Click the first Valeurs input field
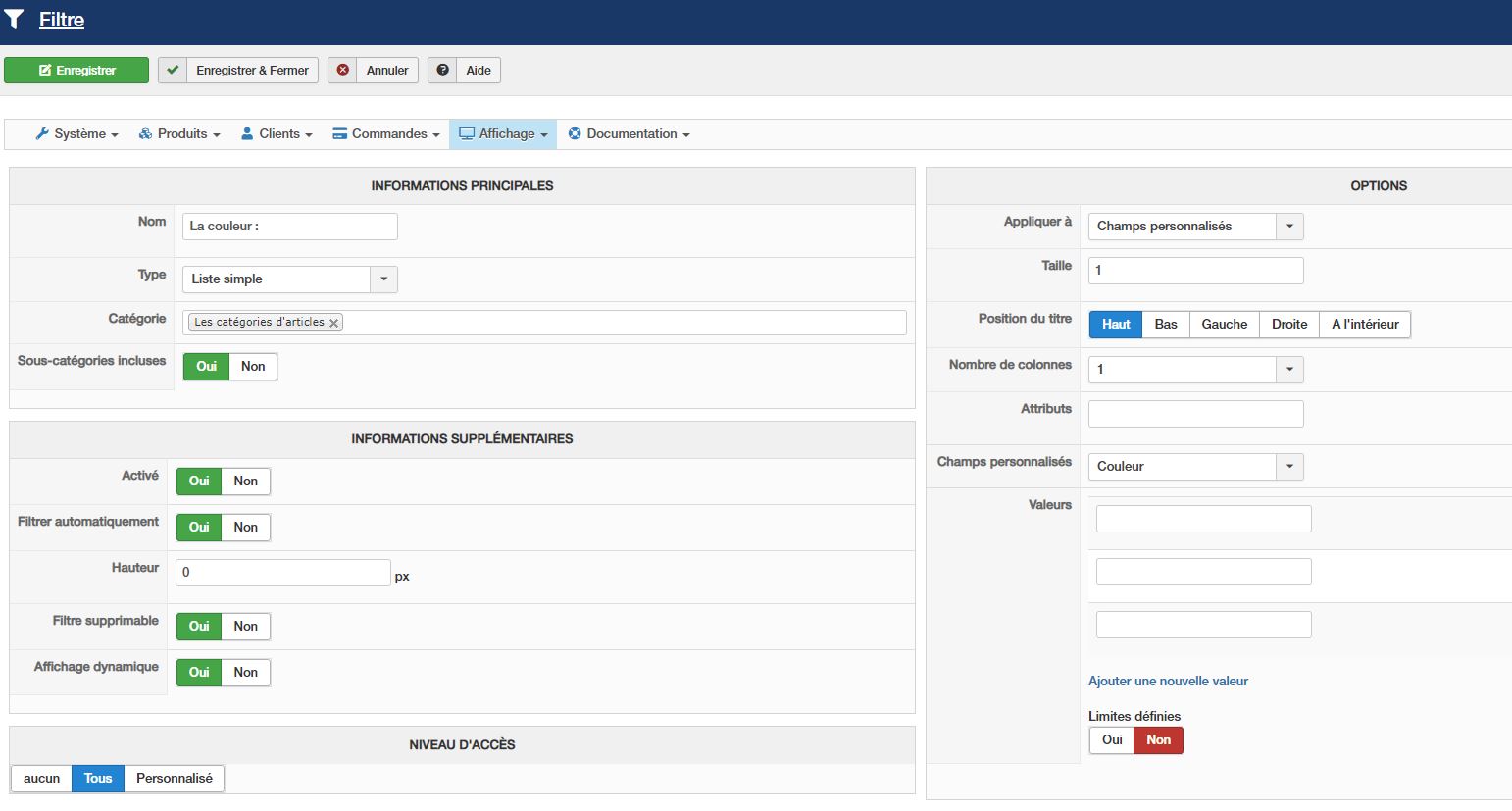The height and width of the screenshot is (811, 1512). click(1204, 519)
